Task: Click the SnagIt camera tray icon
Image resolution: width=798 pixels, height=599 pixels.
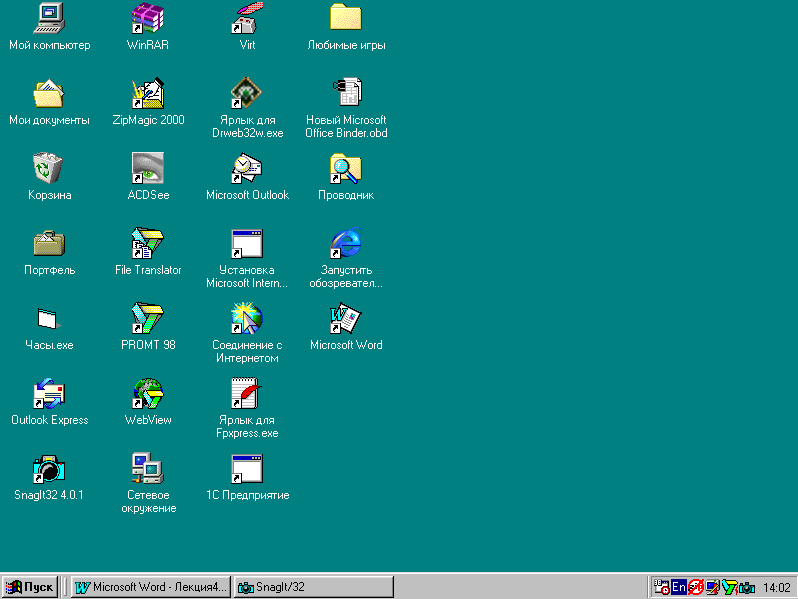Action: (747, 588)
